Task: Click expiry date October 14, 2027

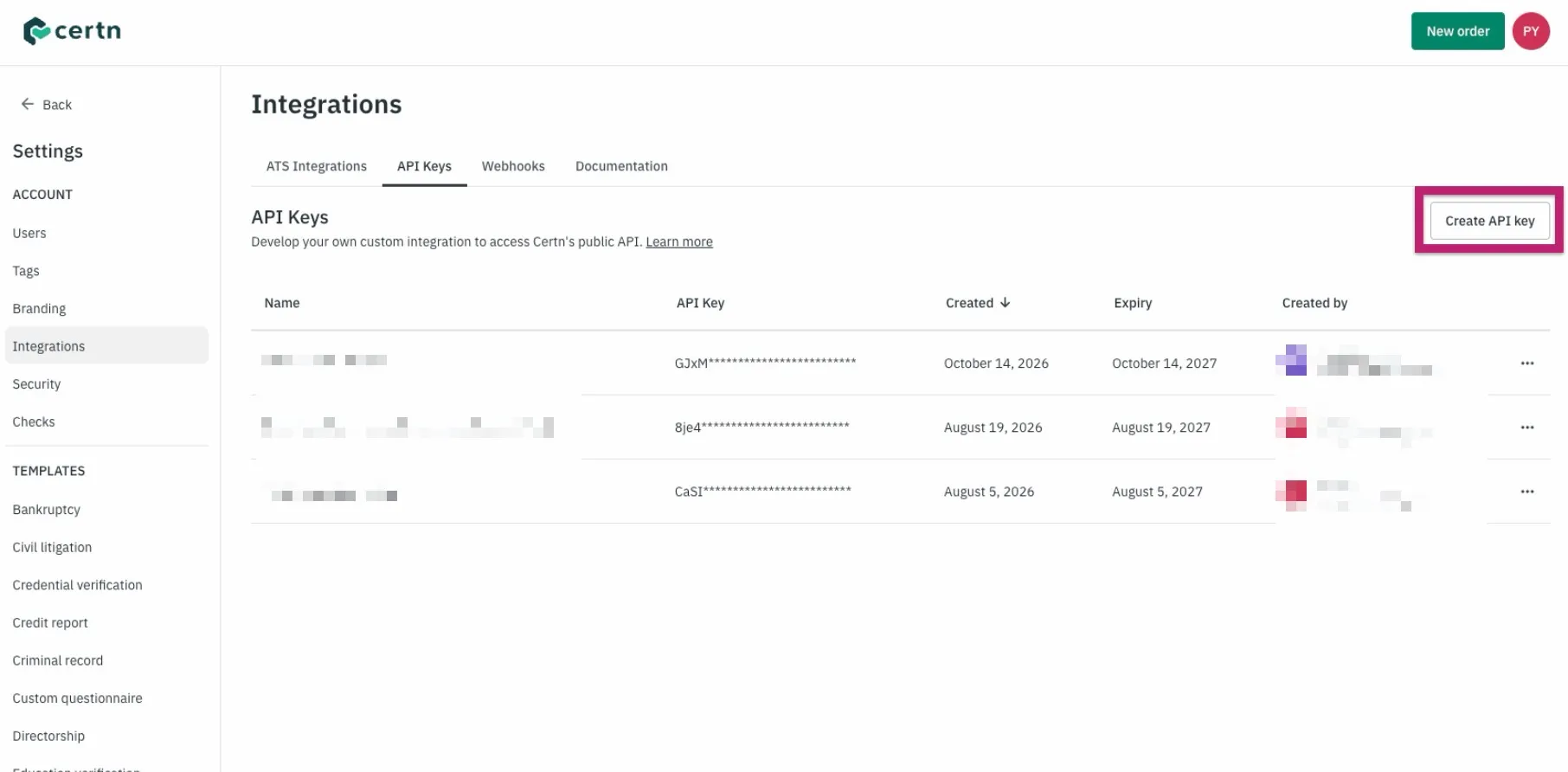Action: coord(1164,363)
